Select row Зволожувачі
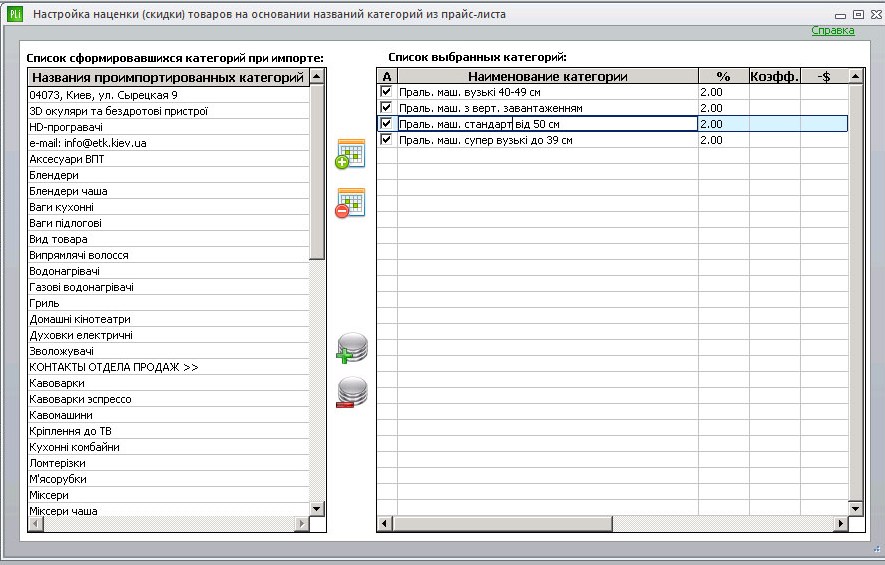 (168, 351)
